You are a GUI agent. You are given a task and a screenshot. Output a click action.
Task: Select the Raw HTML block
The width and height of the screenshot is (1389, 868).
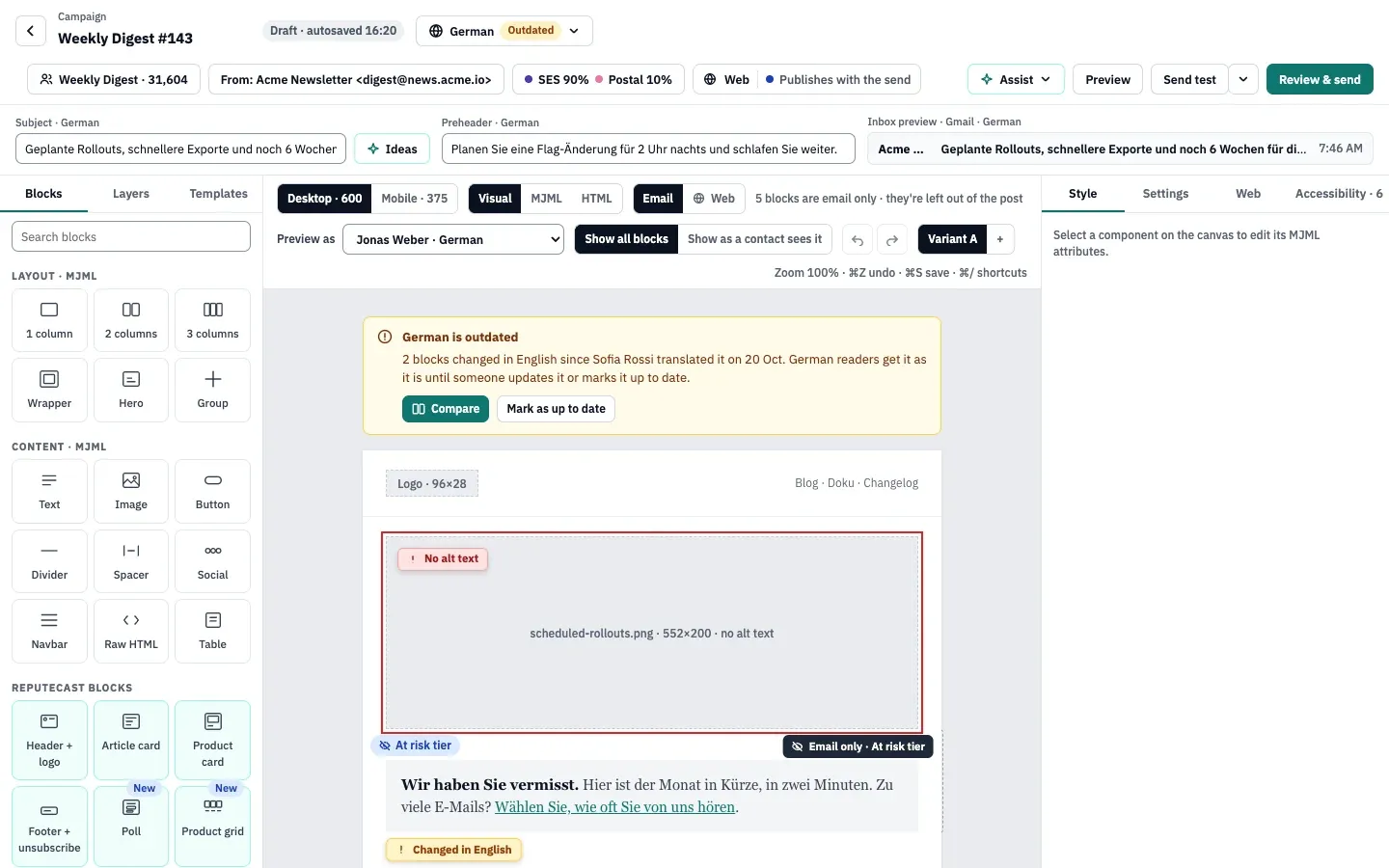[x=131, y=631]
